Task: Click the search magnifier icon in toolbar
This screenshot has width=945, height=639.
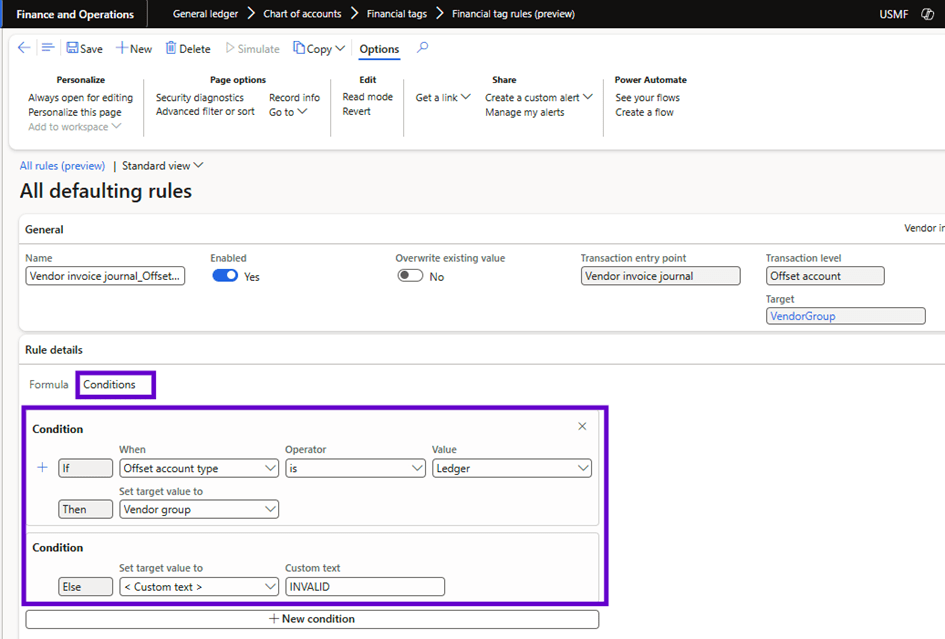Action: coord(423,48)
